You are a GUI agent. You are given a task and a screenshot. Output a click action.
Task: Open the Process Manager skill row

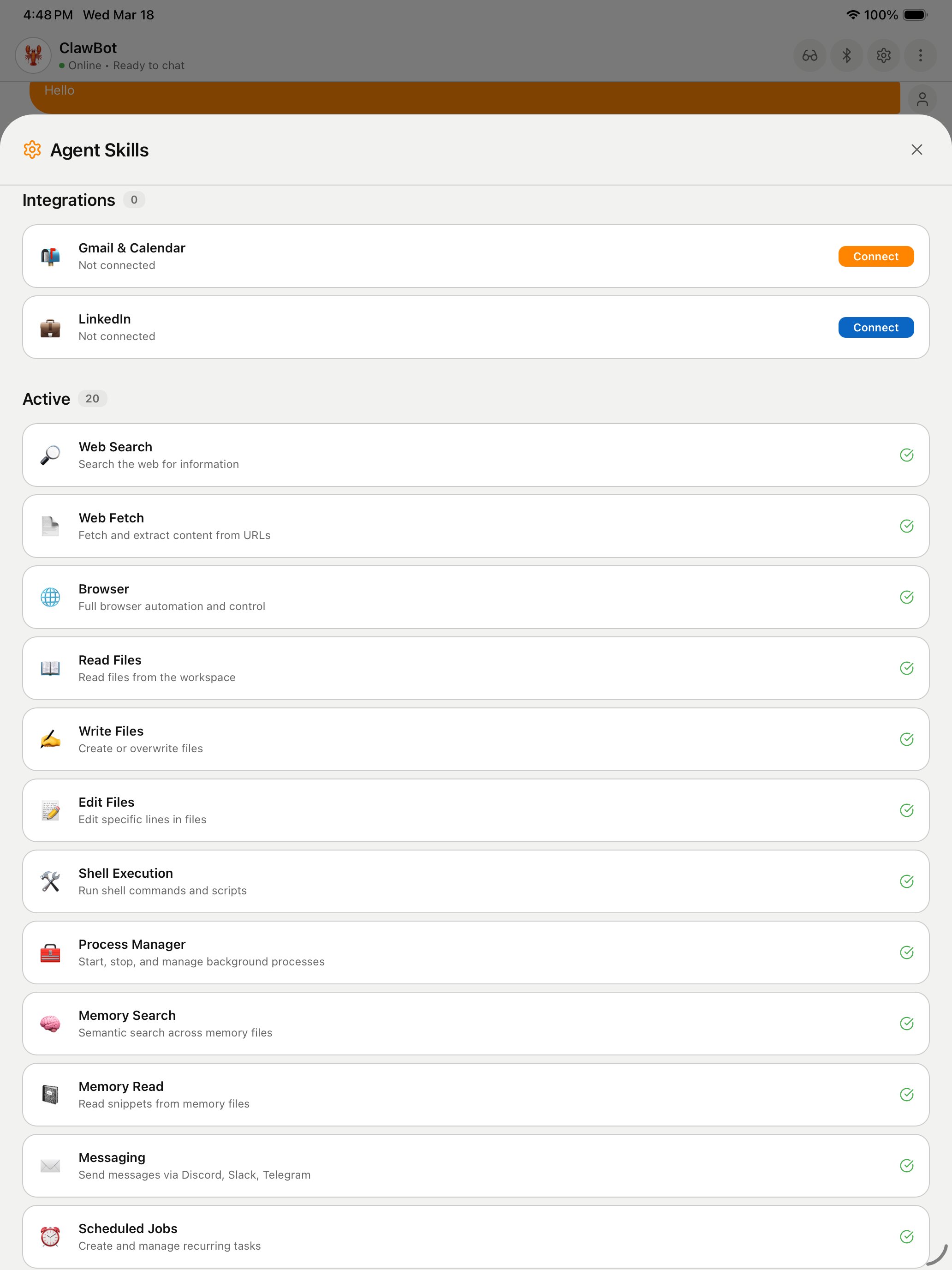475,952
